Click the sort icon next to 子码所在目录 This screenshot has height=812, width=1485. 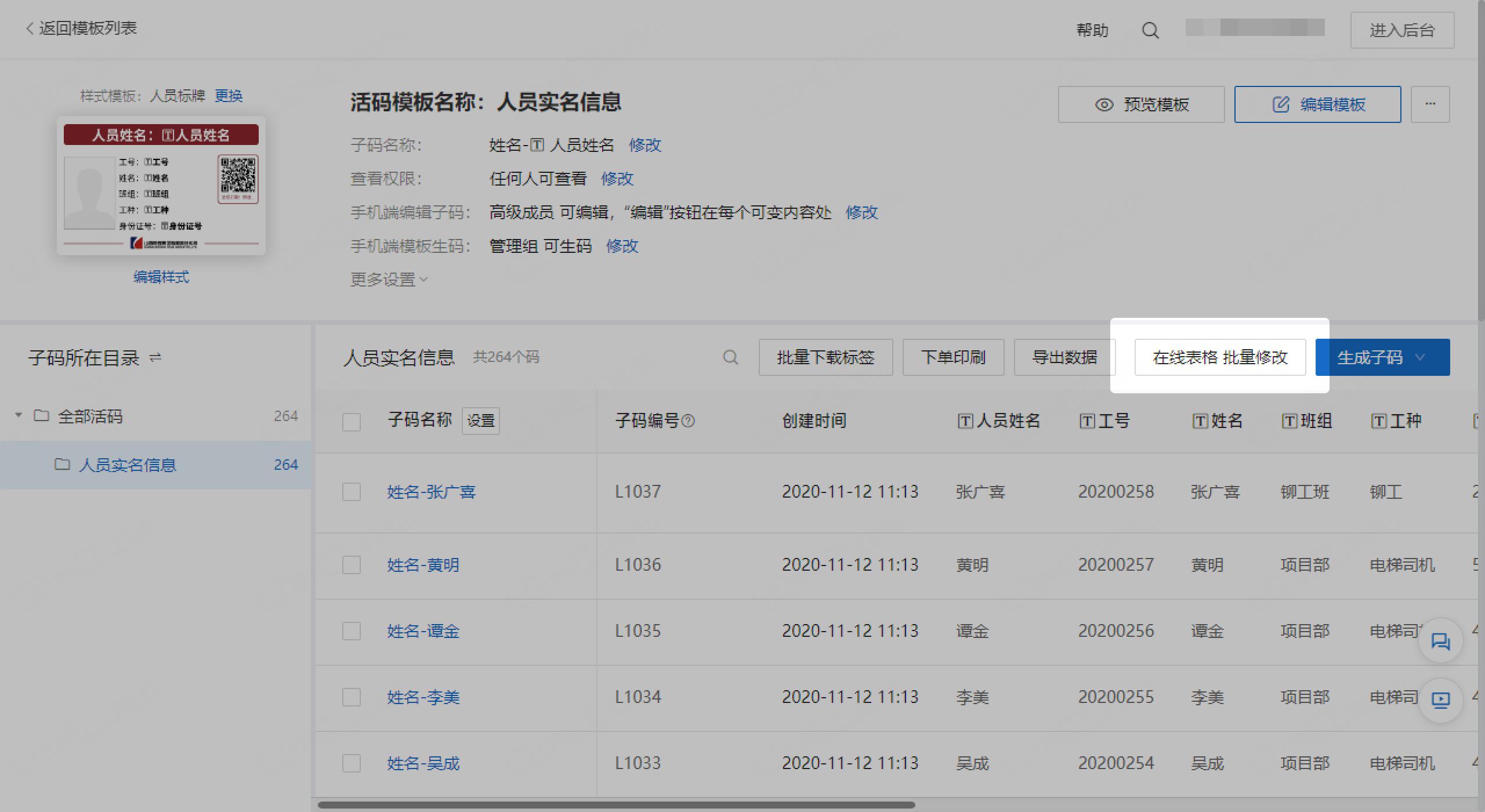click(x=155, y=357)
